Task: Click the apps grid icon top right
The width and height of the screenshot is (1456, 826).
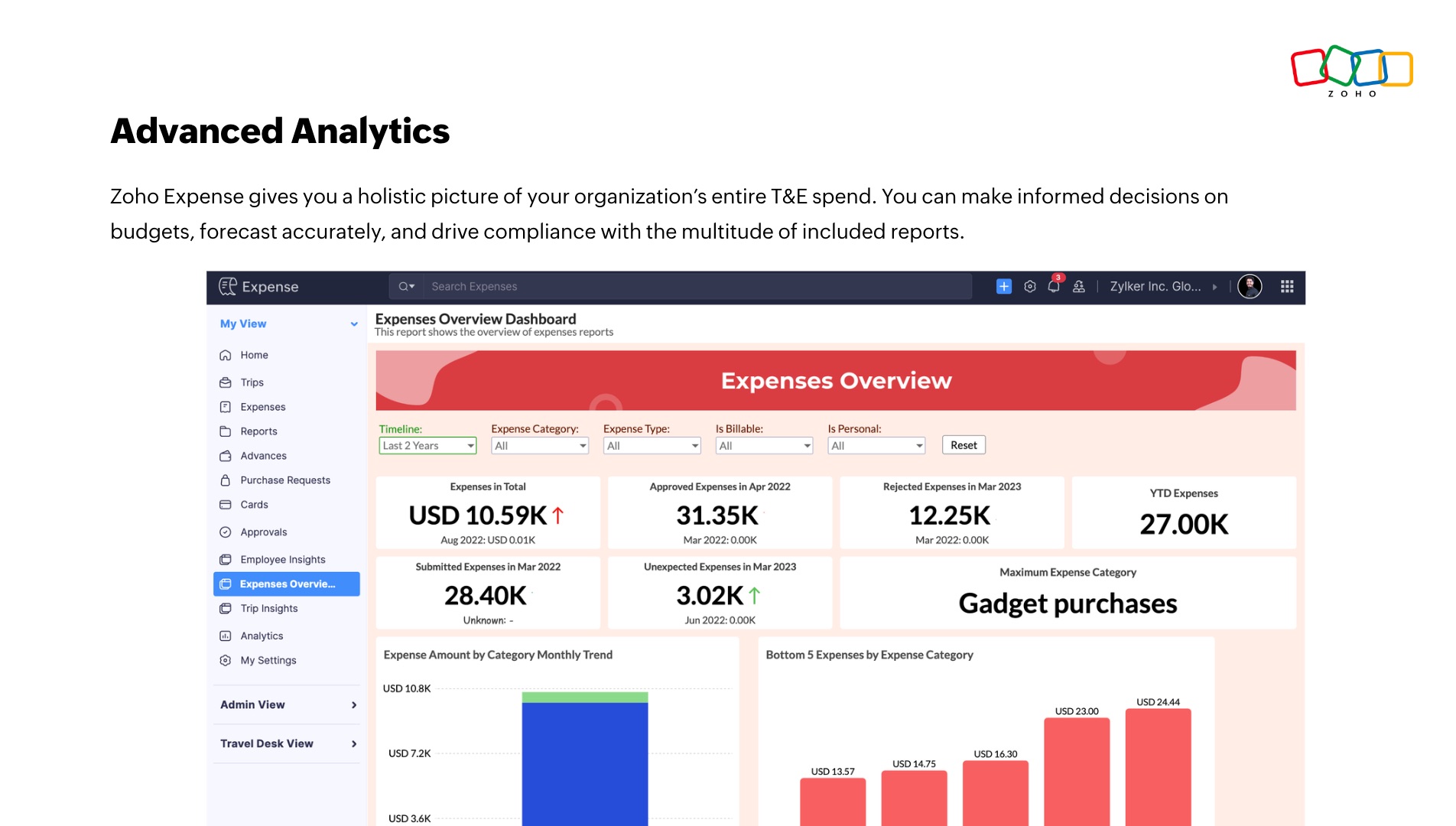Action: 1287,286
